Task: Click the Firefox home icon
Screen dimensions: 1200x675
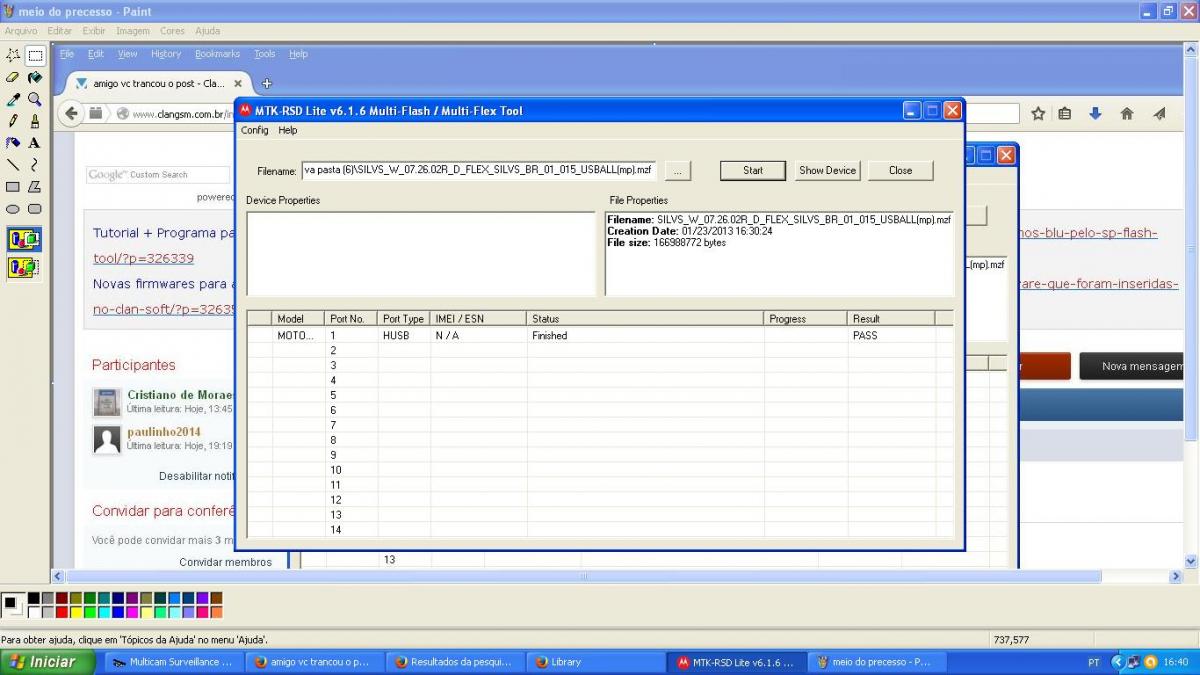Action: 1127,114
